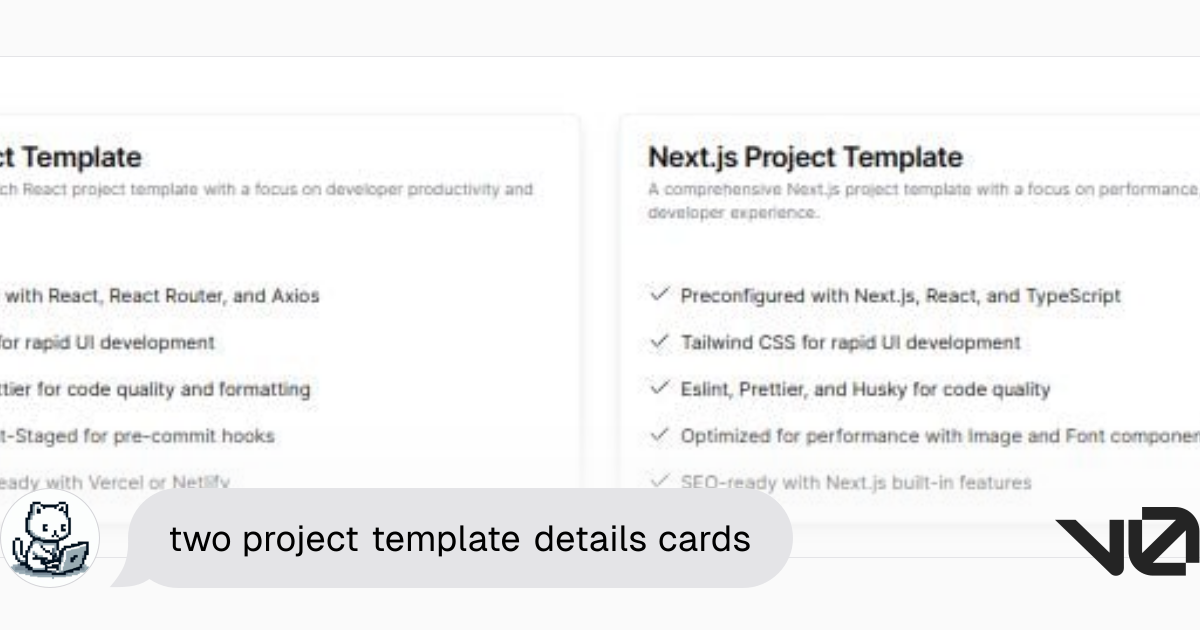Select 'Eslint, Prettier, and Husky for code quality'
Image resolution: width=1200 pixels, height=630 pixels.
(x=865, y=390)
